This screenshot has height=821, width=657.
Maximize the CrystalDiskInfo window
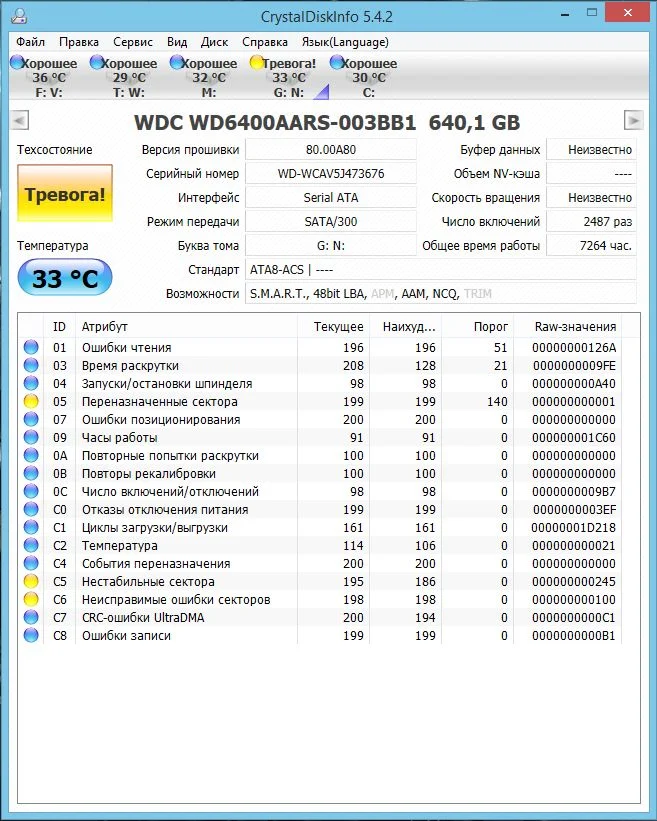592,13
